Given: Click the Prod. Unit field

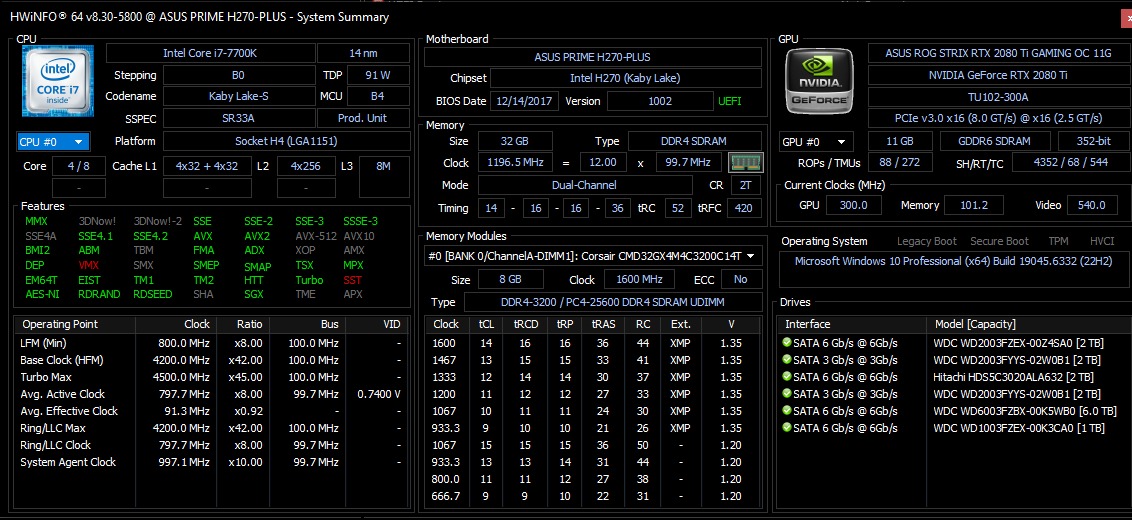Looking at the screenshot, I should click(363, 118).
